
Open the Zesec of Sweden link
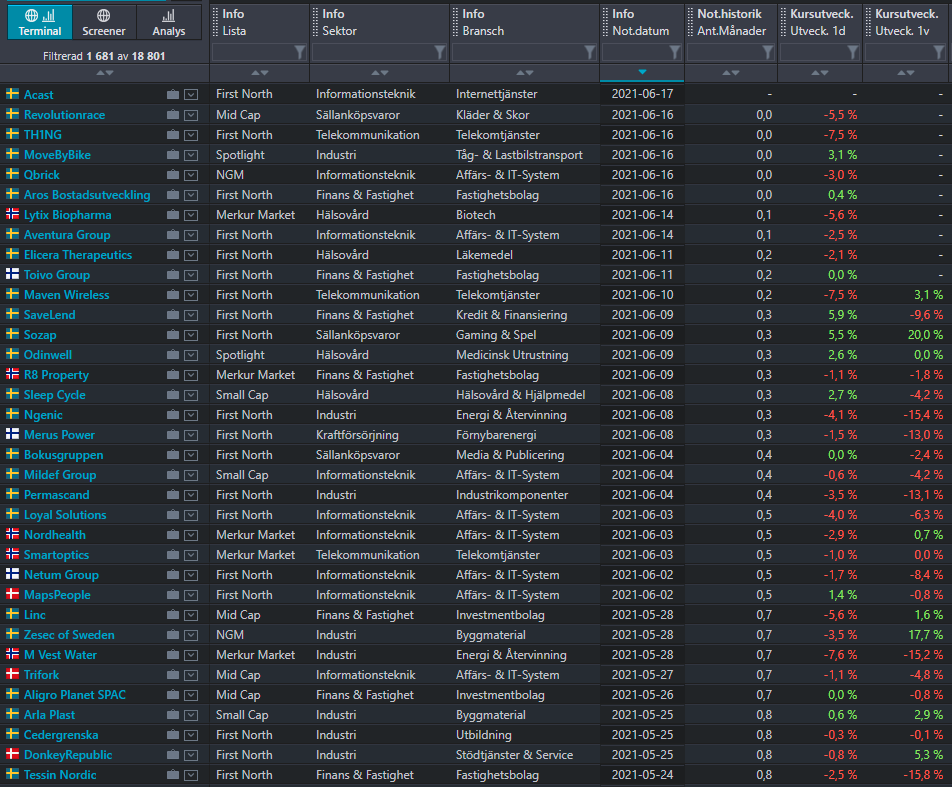[69, 635]
